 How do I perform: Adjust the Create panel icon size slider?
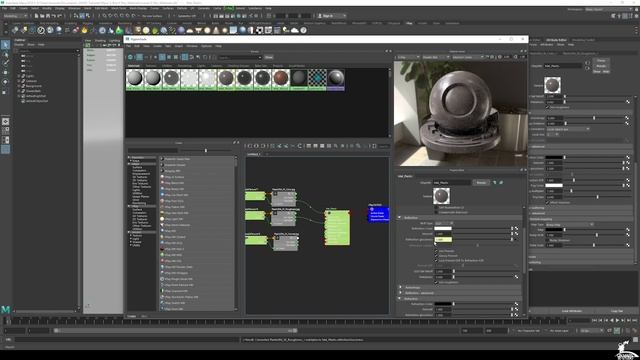pyautogui.click(x=206, y=151)
